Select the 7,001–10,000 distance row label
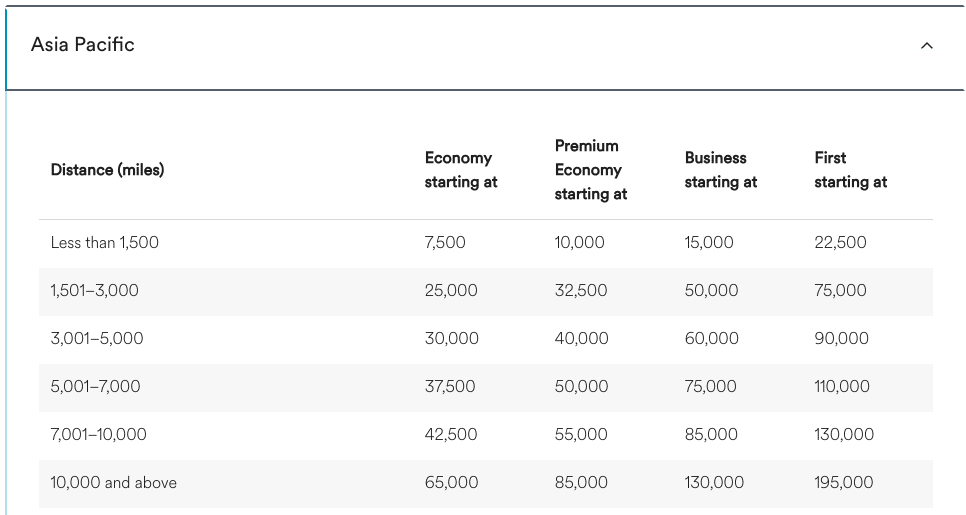The height and width of the screenshot is (515, 966). tap(99, 435)
